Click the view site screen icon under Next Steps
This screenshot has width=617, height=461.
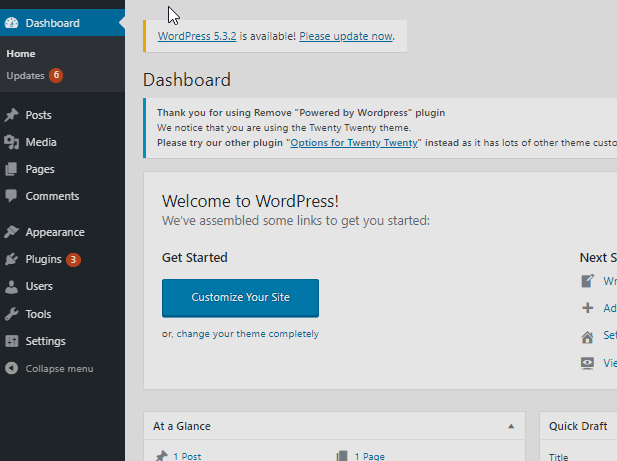pos(587,363)
